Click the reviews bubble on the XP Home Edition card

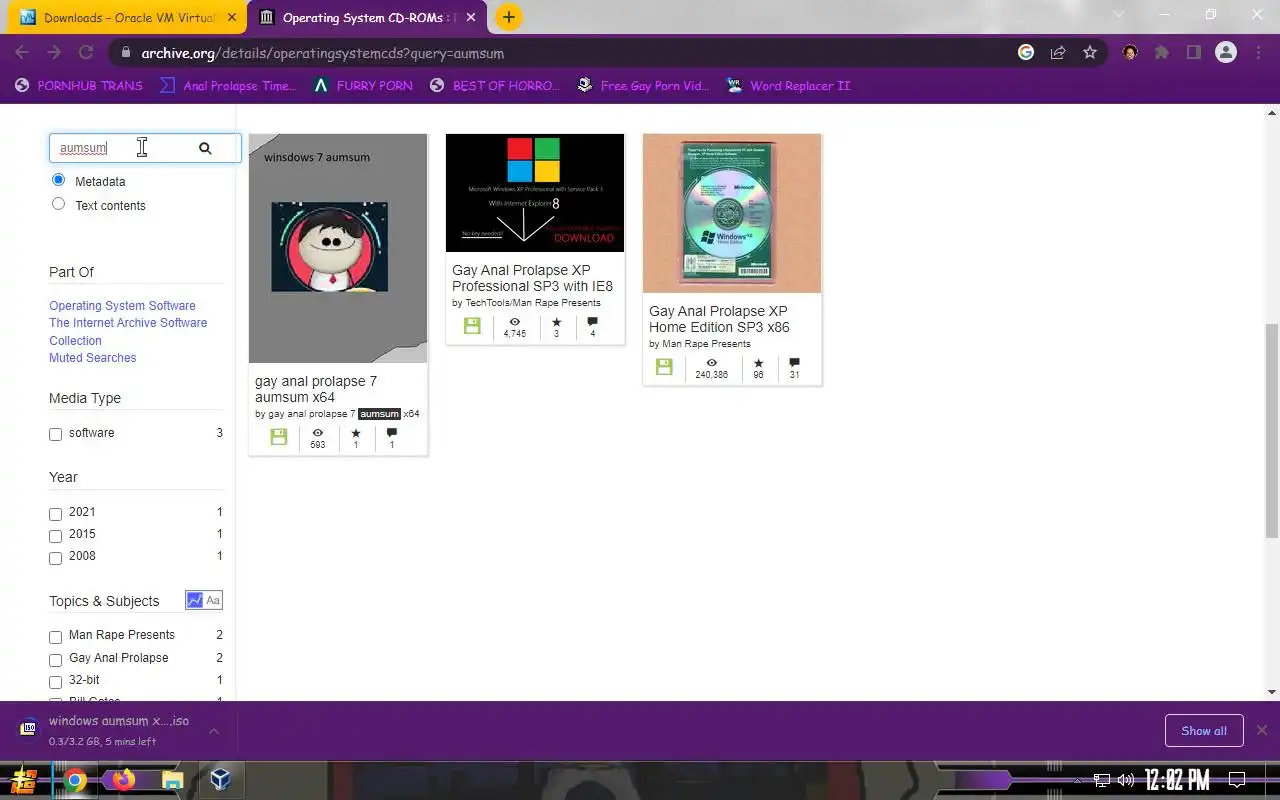[794, 363]
